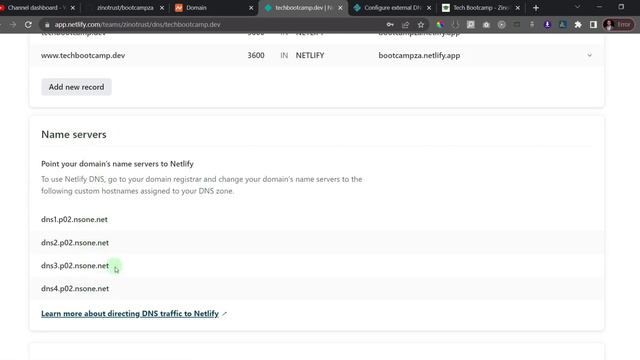Open the Chrome profile avatar
The width and height of the screenshot is (640, 360).
610,24
